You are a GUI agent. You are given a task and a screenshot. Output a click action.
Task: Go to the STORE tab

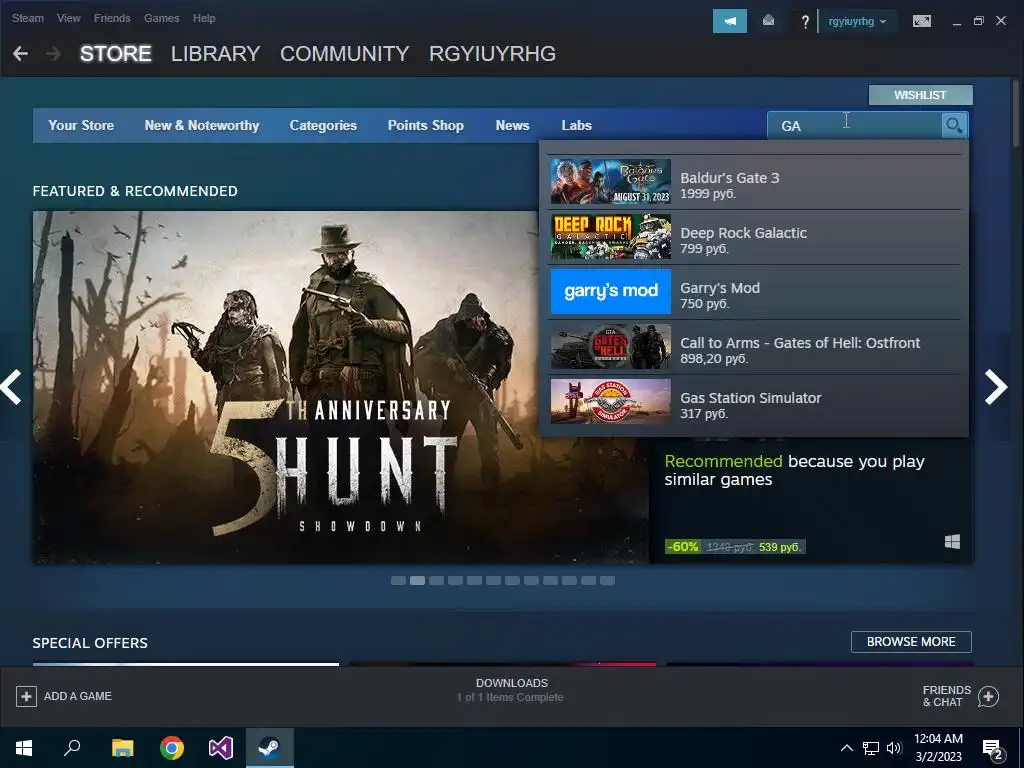pos(116,54)
